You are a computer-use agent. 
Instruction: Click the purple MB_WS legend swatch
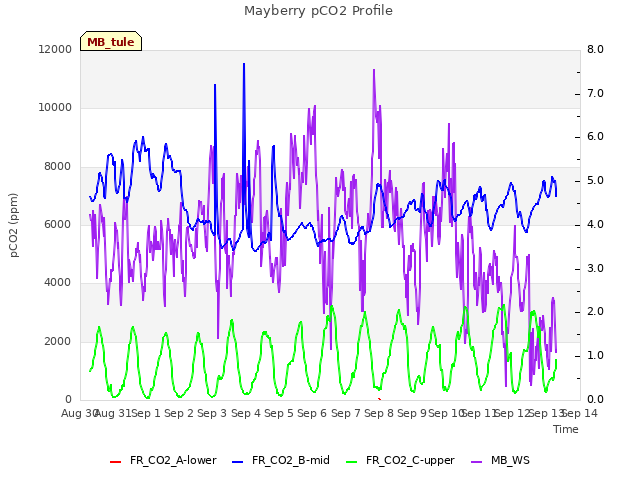[477, 462]
